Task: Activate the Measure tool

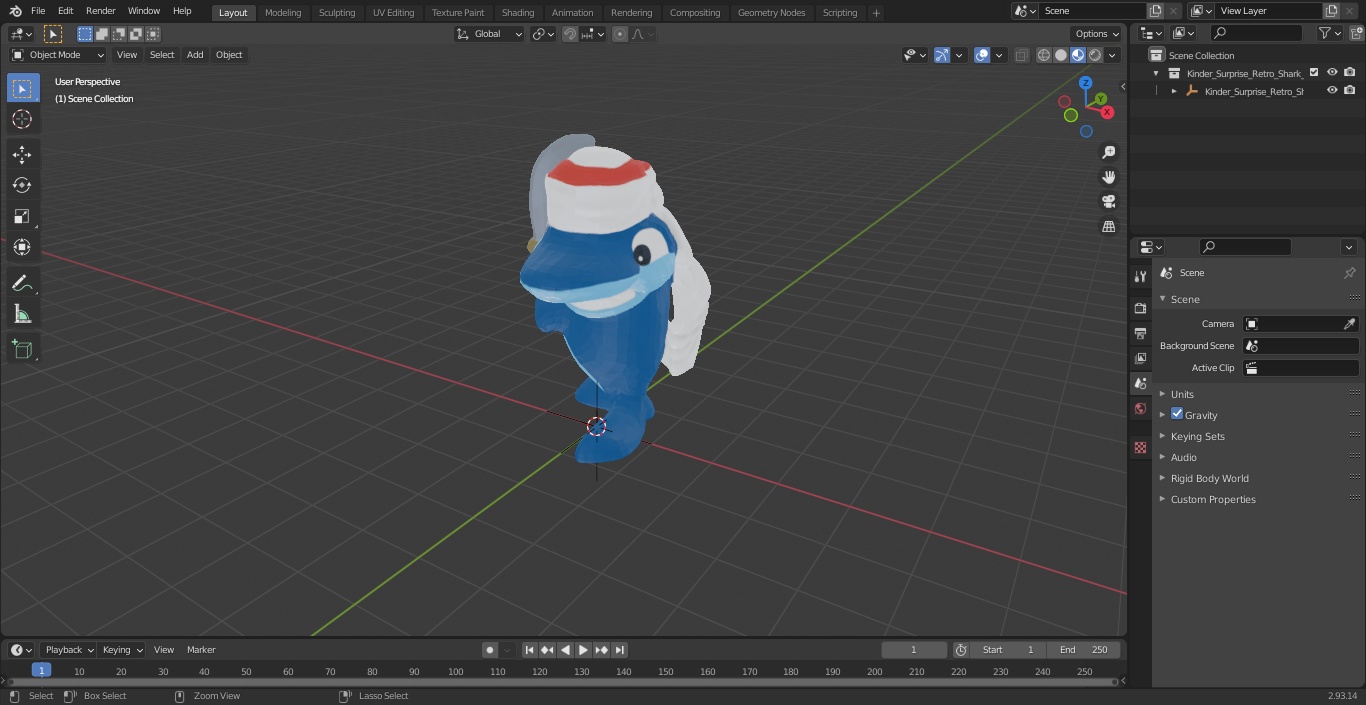Action: [x=22, y=315]
